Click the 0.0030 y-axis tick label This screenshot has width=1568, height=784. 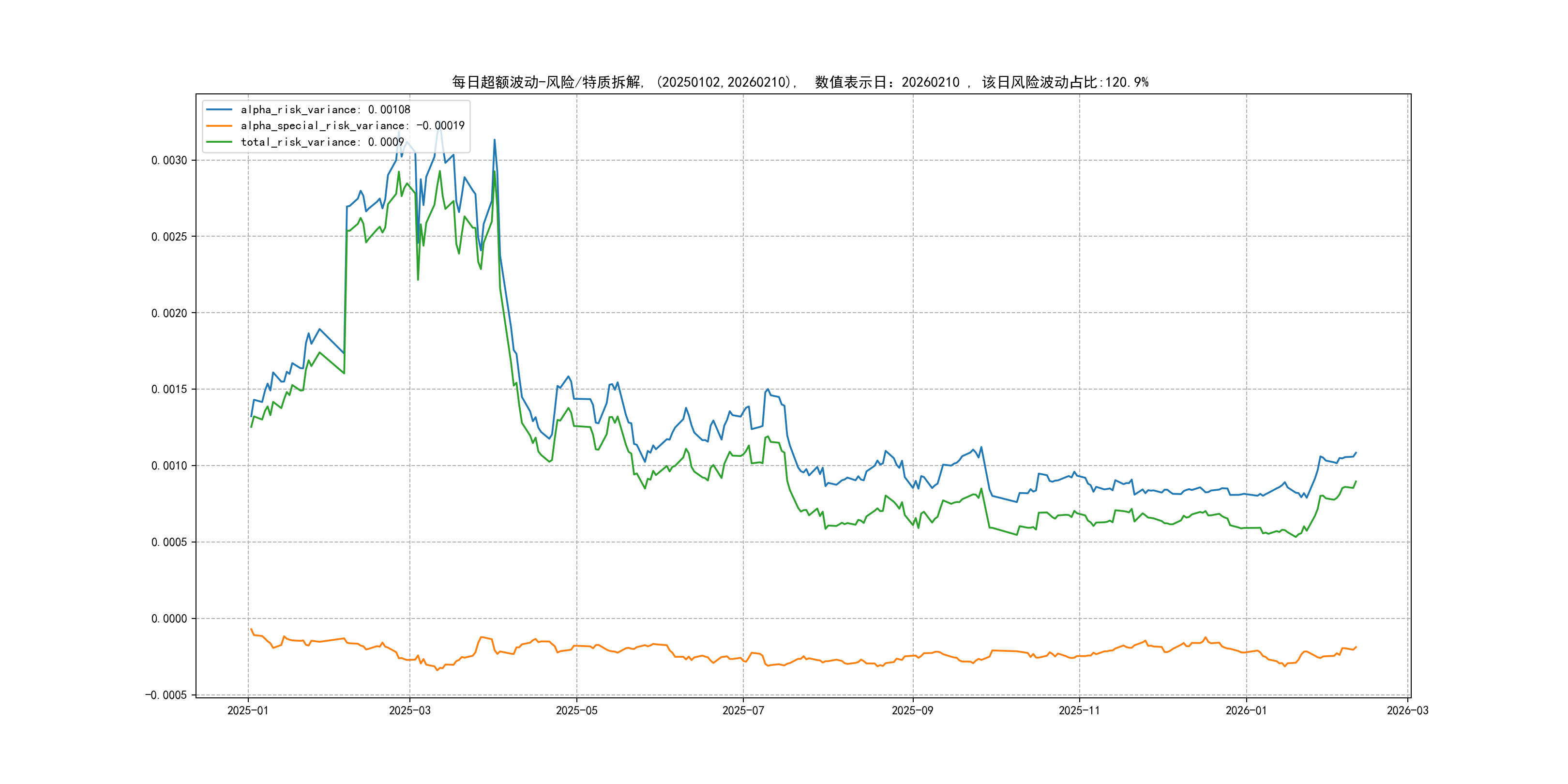(169, 160)
